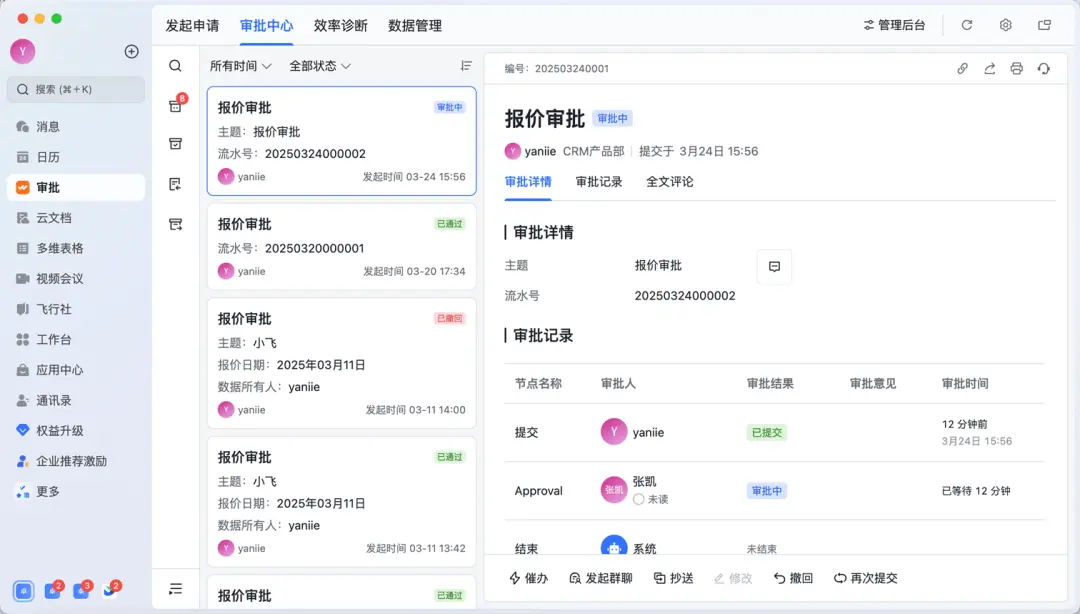Click the comment icon beside 主题 field
Image resolution: width=1080 pixels, height=614 pixels.
point(774,267)
